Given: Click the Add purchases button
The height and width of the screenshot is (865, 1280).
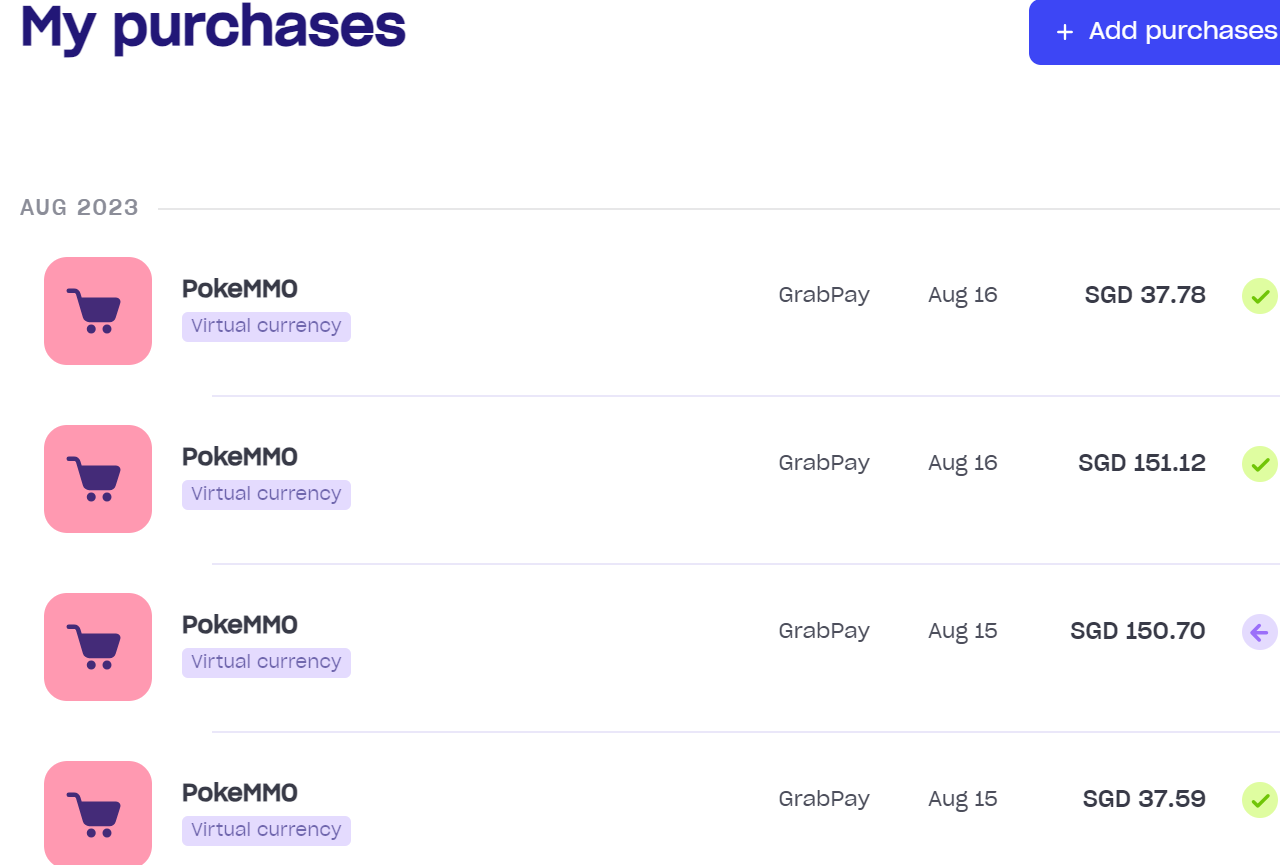Looking at the screenshot, I should (x=1155, y=31).
